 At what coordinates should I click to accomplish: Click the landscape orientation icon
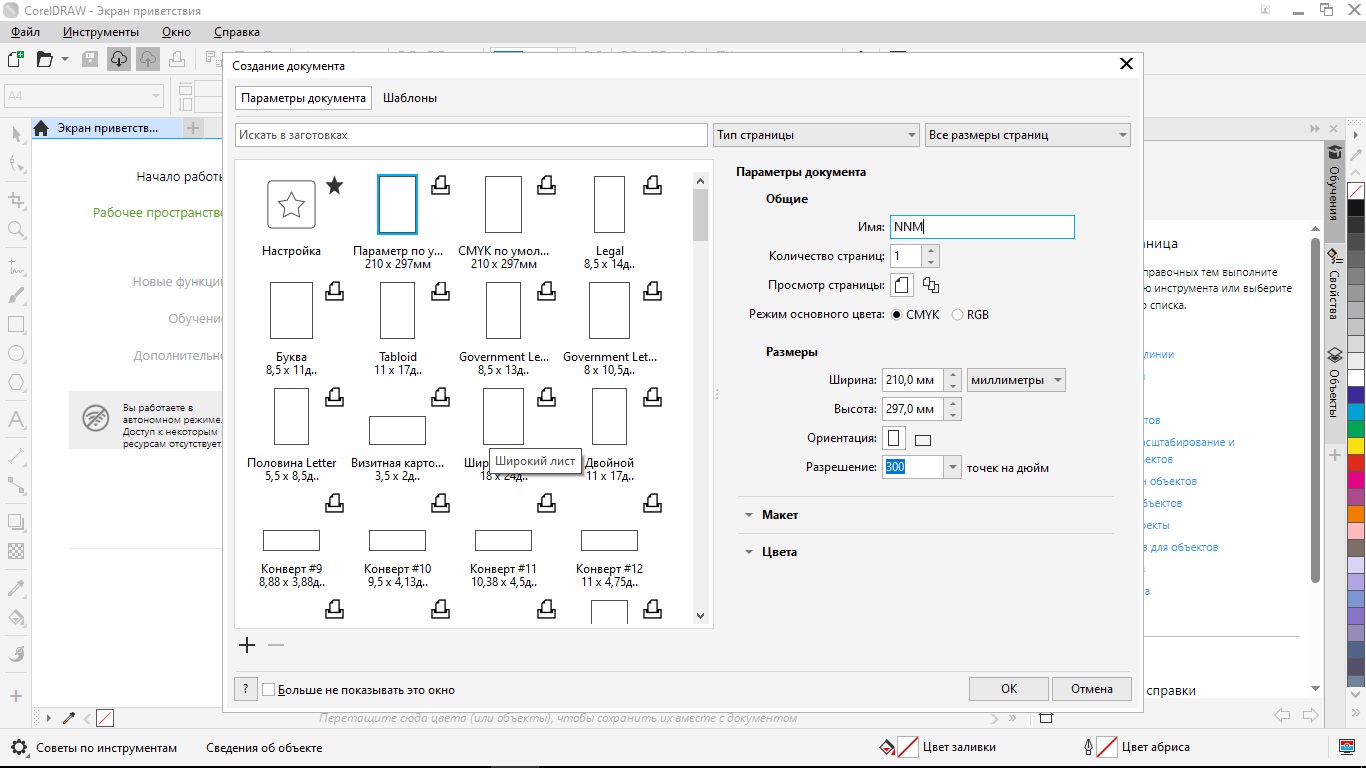coord(923,440)
